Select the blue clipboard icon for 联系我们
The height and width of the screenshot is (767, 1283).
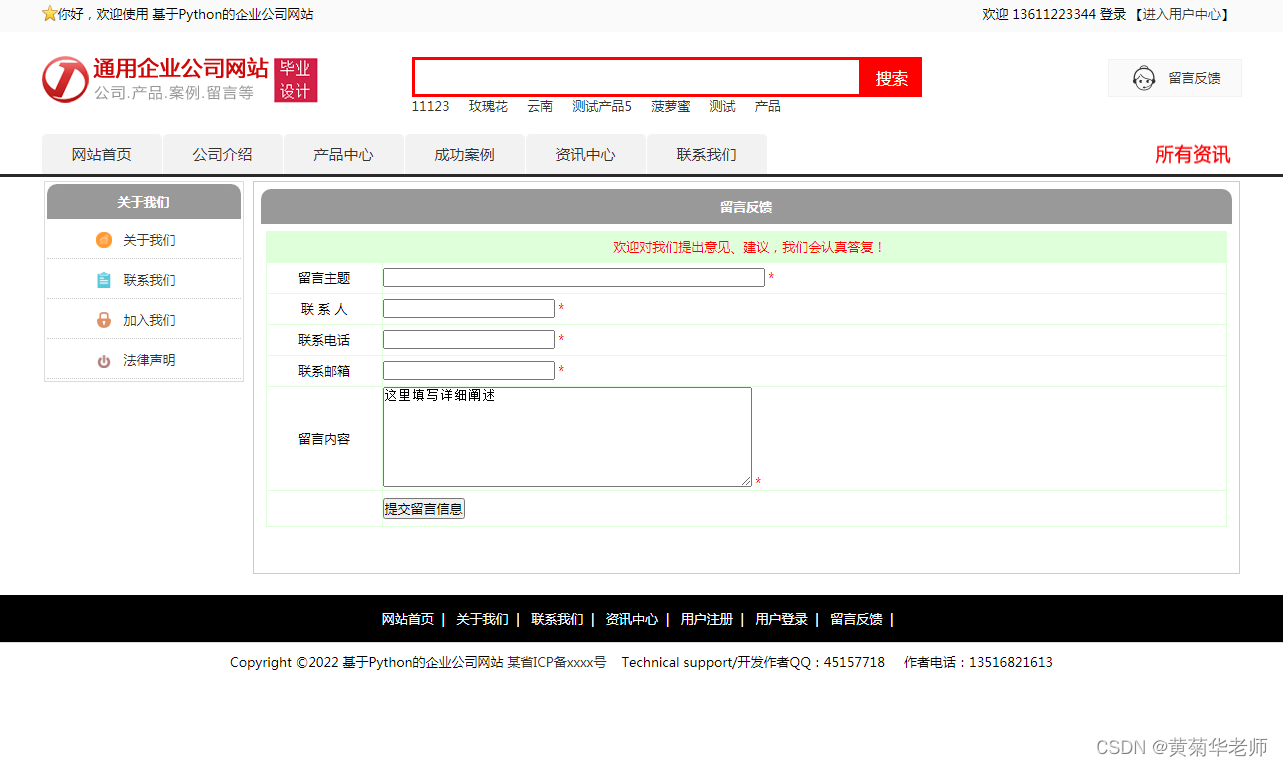pyautogui.click(x=104, y=280)
